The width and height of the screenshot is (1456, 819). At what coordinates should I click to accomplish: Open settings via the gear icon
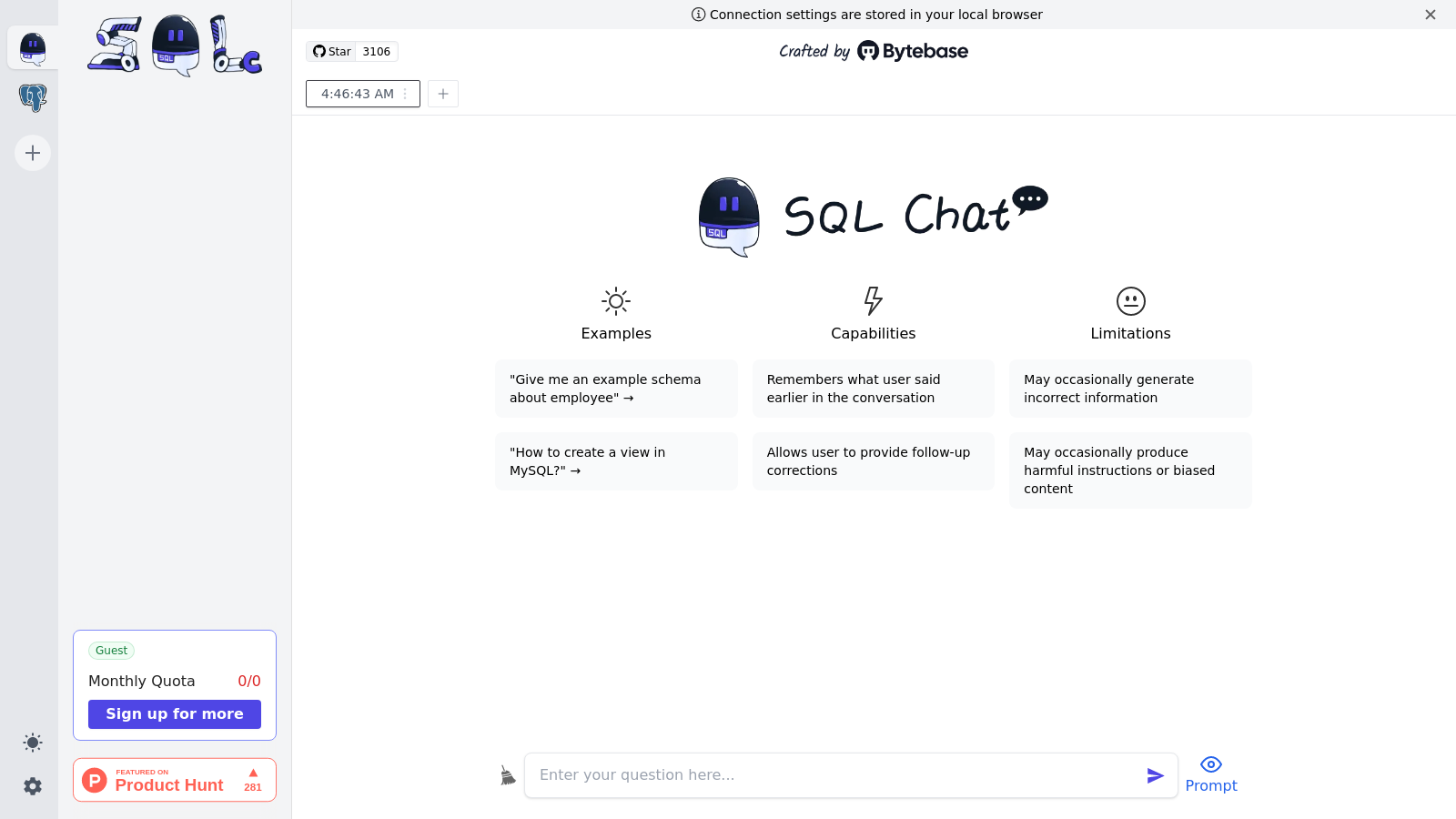tap(32, 786)
